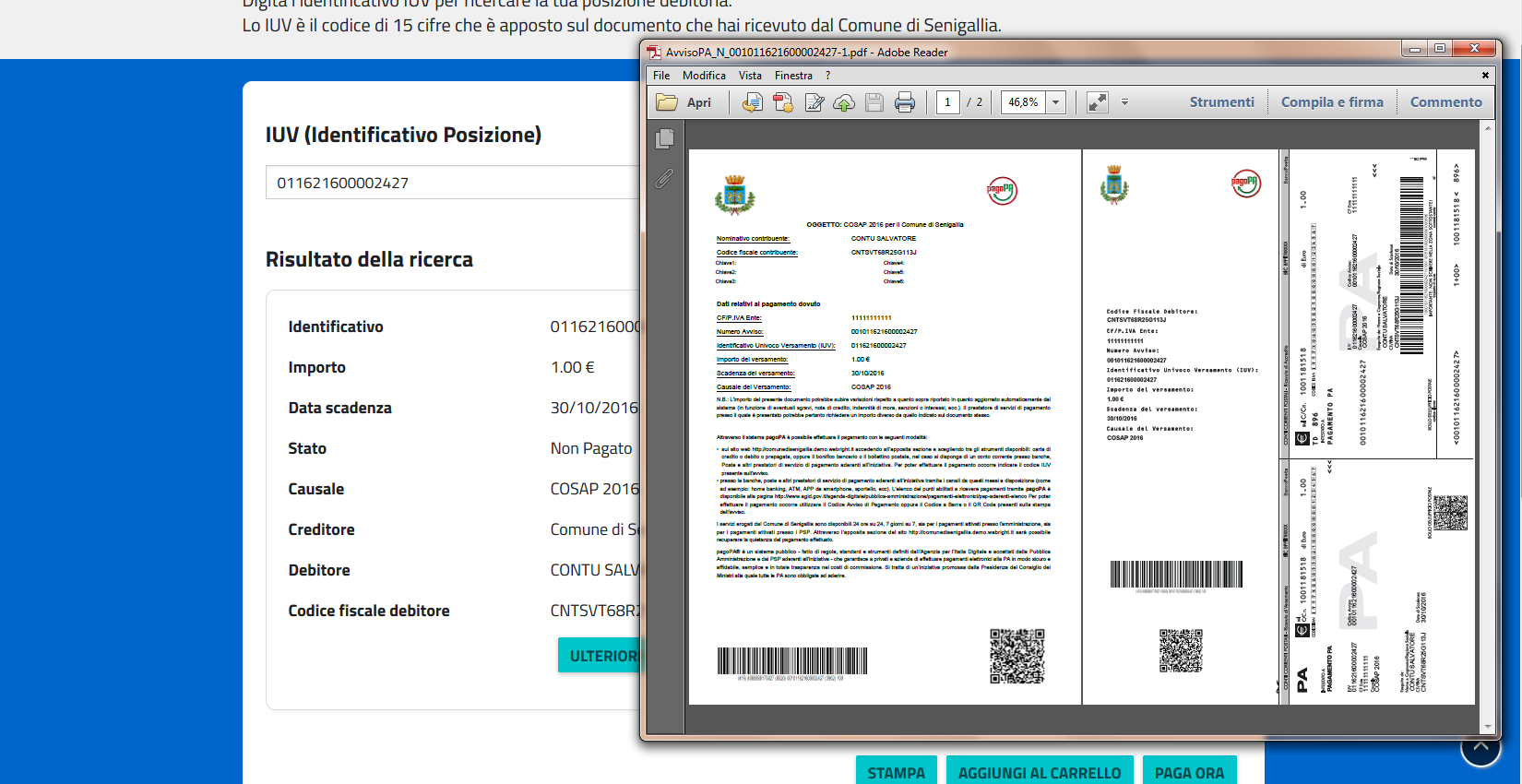Click the convert PDF to Word icon
The image size is (1522, 784).
point(753,102)
